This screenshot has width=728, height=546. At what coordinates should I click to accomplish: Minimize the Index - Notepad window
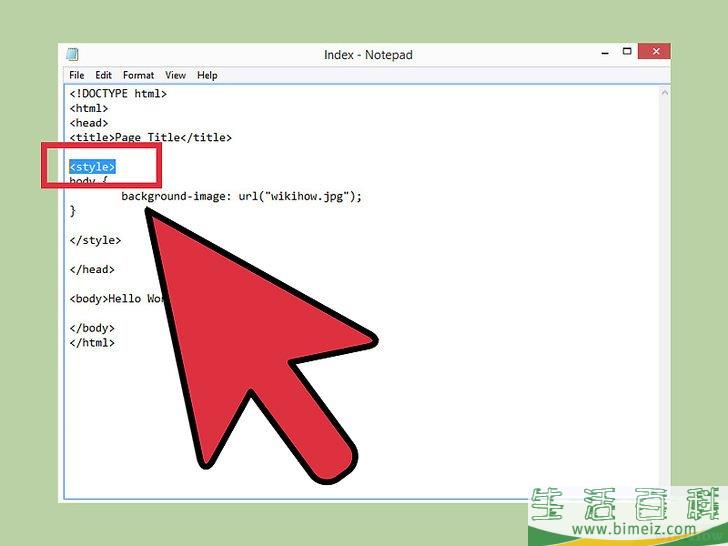click(604, 52)
